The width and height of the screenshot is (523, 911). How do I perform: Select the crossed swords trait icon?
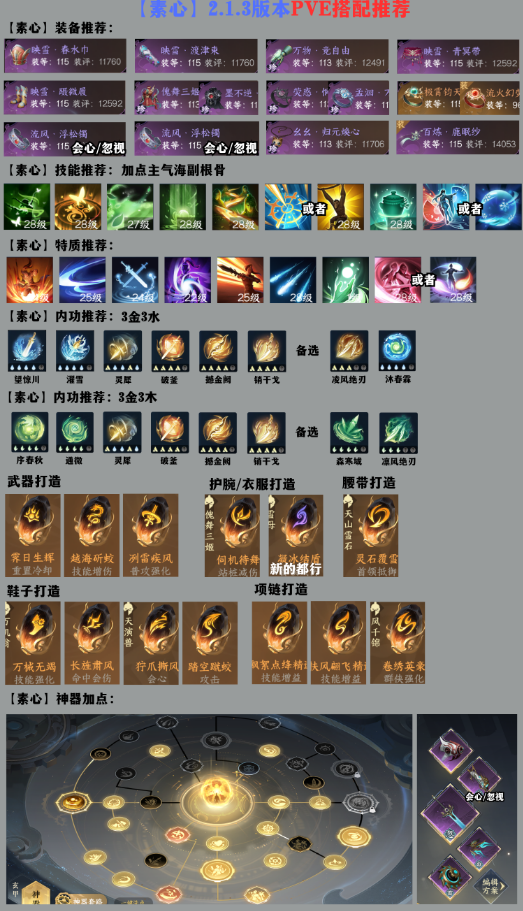pos(135,280)
